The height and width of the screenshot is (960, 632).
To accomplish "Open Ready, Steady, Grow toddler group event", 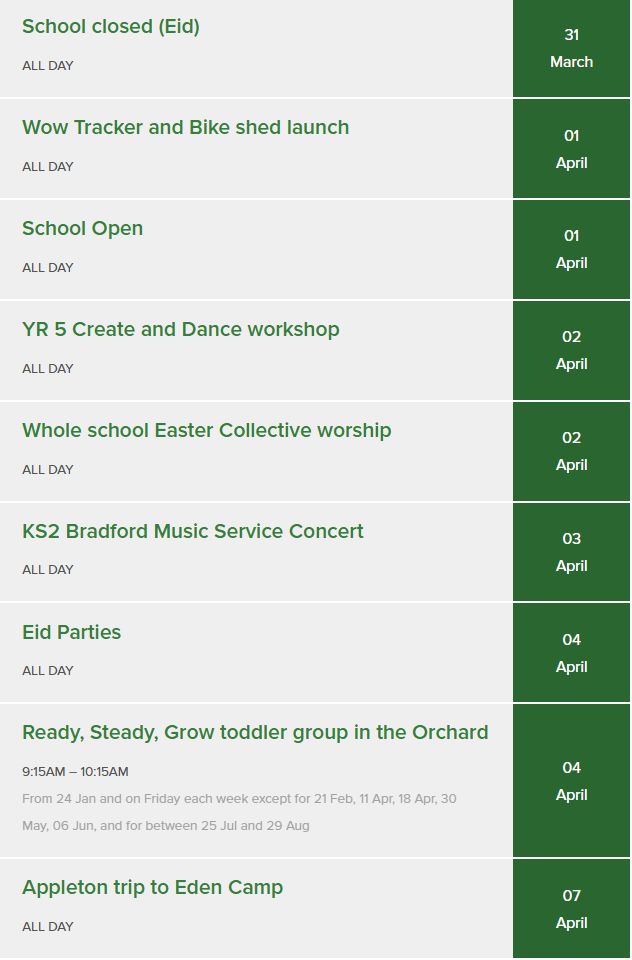I will point(255,733).
